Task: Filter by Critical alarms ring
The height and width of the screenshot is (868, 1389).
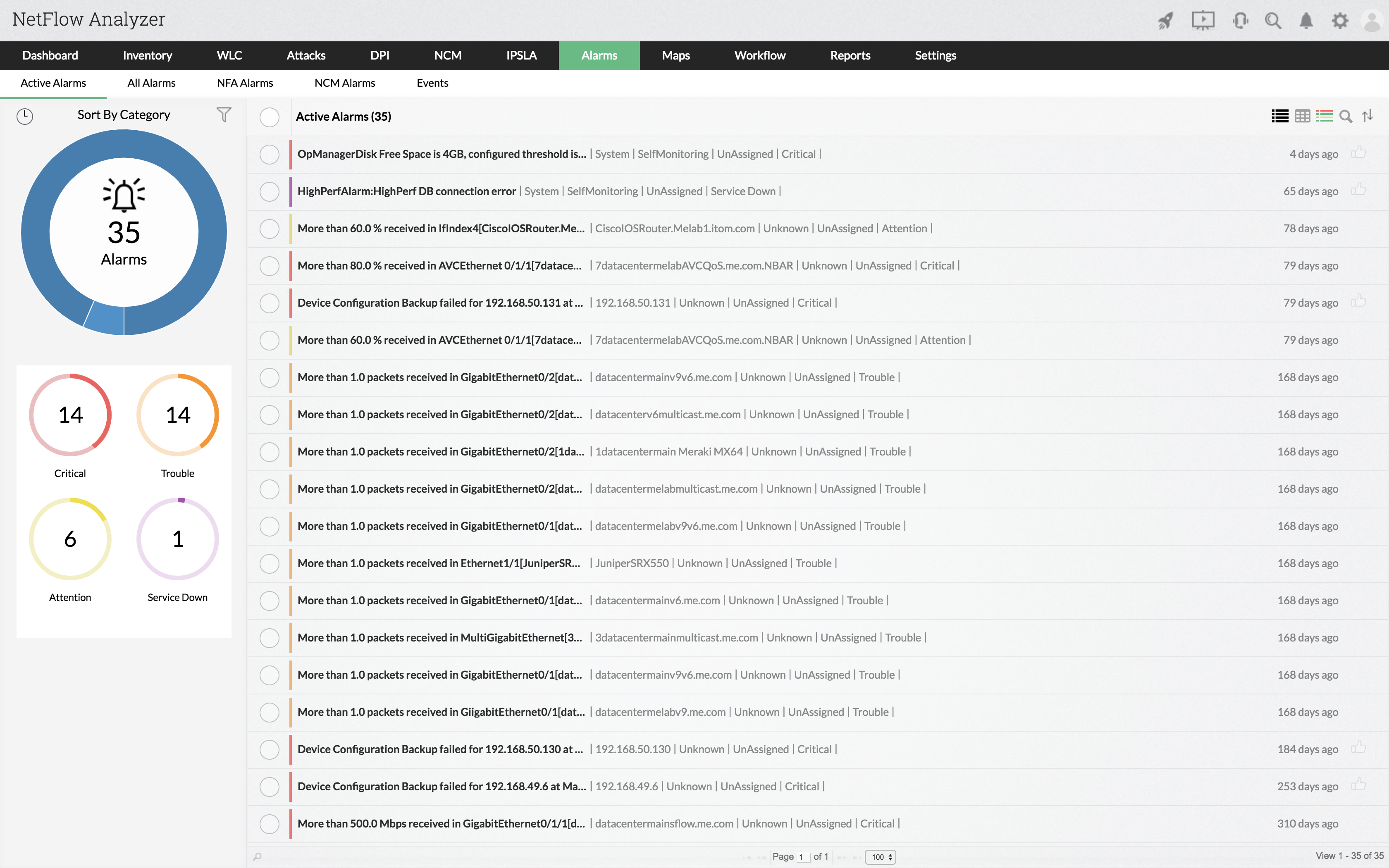Action: tap(70, 415)
